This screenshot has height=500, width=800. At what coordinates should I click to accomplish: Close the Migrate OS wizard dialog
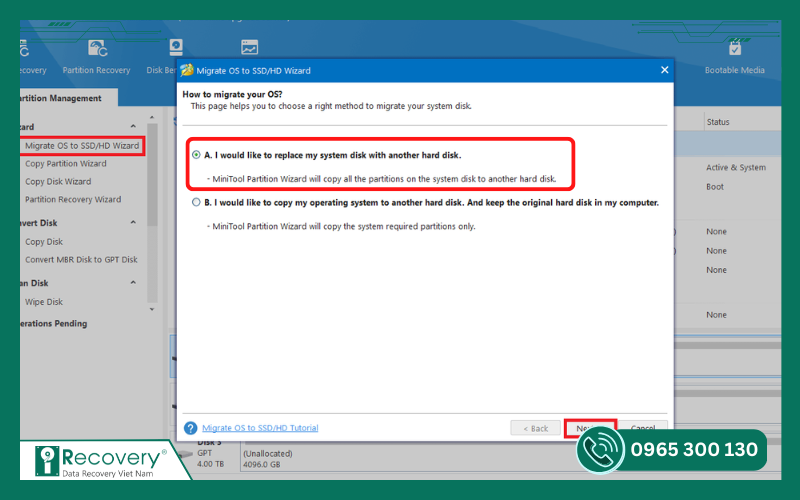click(664, 70)
